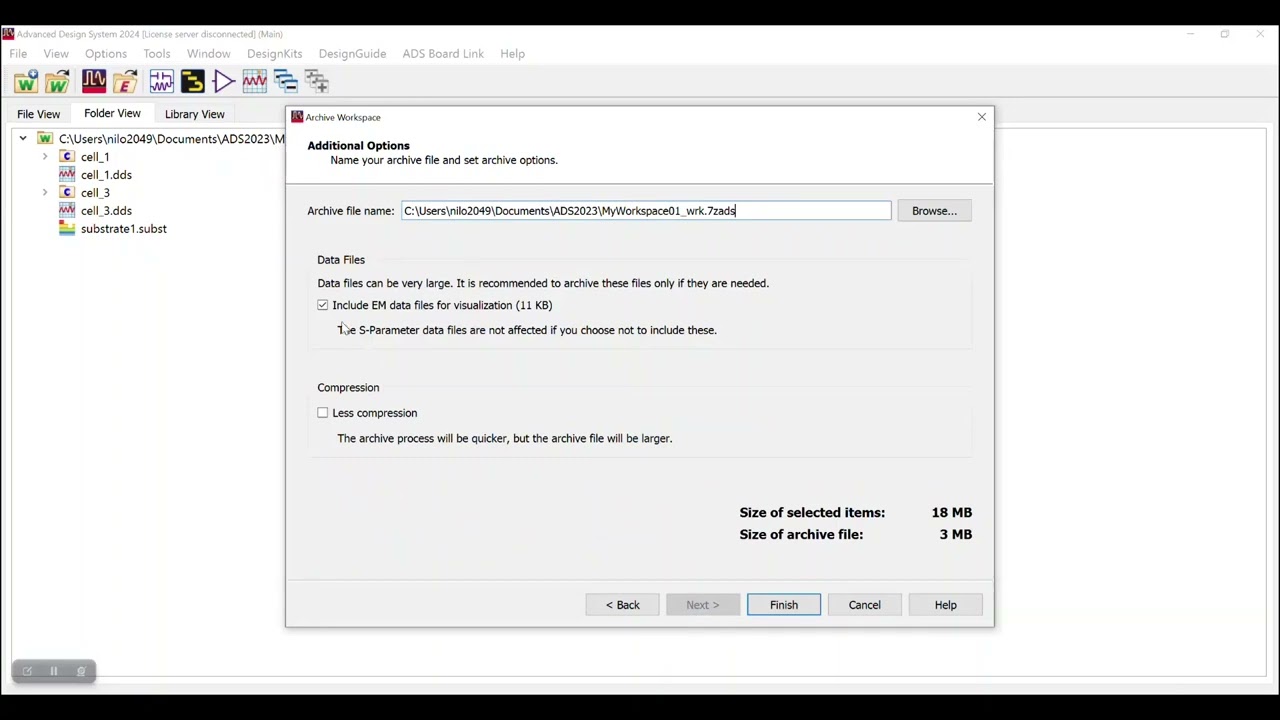1280x720 pixels.
Task: Open the Options menu
Action: (106, 54)
